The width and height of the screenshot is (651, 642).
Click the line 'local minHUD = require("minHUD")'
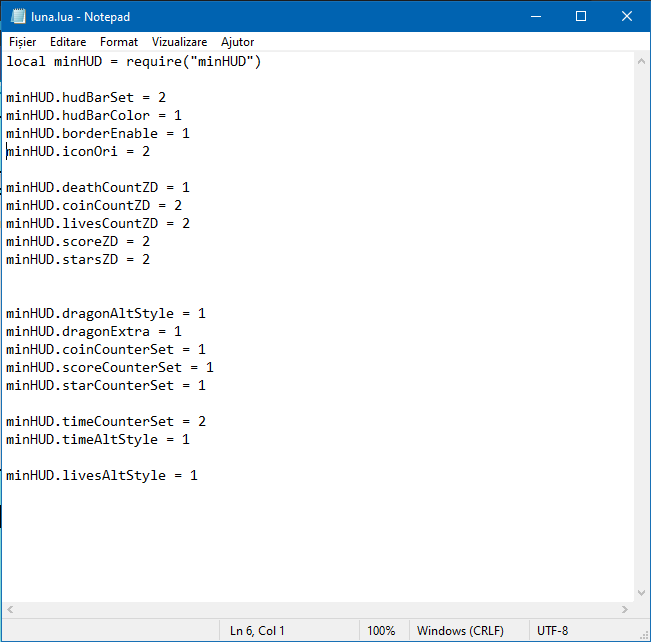pyautogui.click(x=134, y=61)
